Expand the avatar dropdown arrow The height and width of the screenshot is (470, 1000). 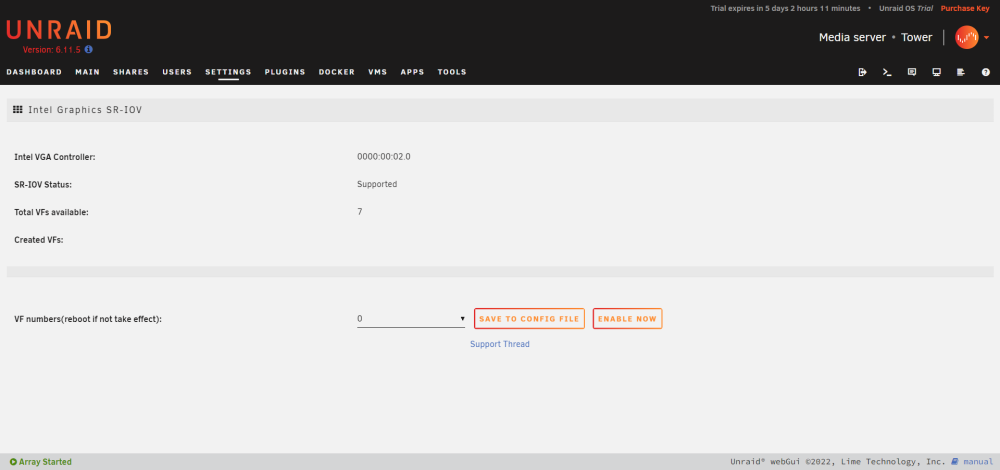[987, 38]
